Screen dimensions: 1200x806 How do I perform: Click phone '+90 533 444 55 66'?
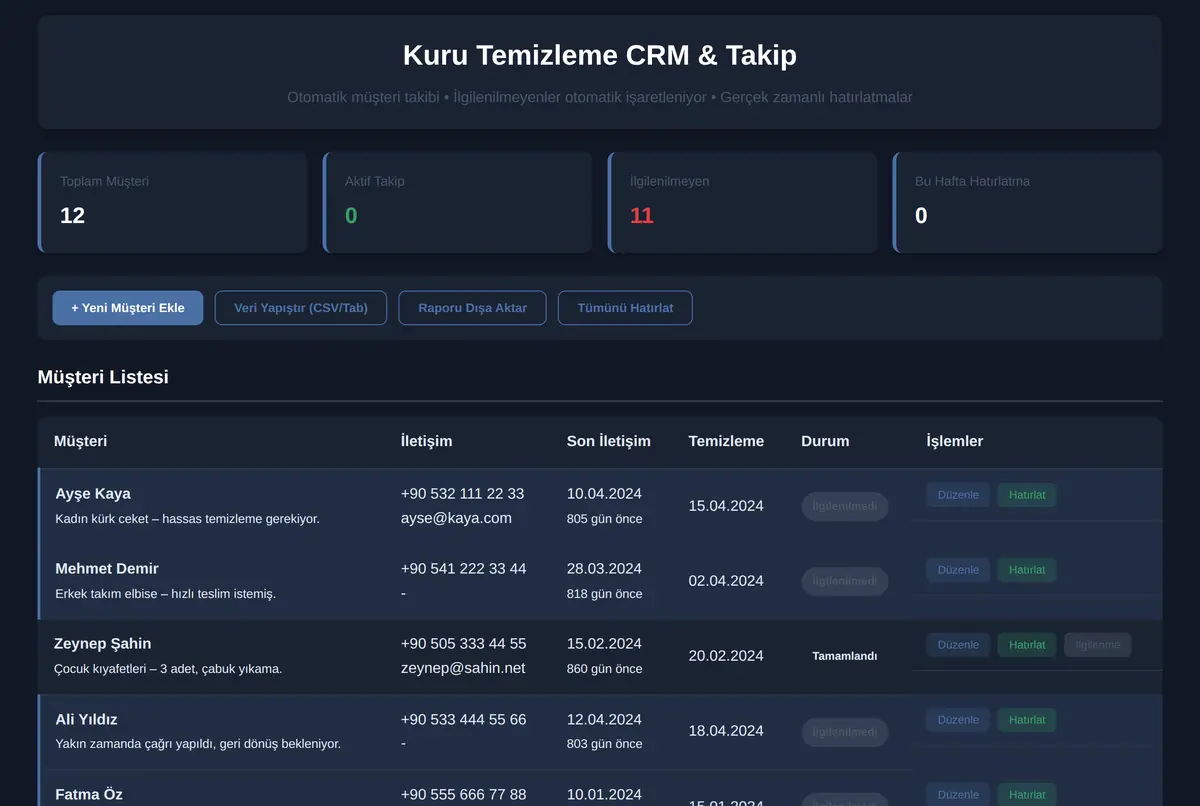(463, 719)
